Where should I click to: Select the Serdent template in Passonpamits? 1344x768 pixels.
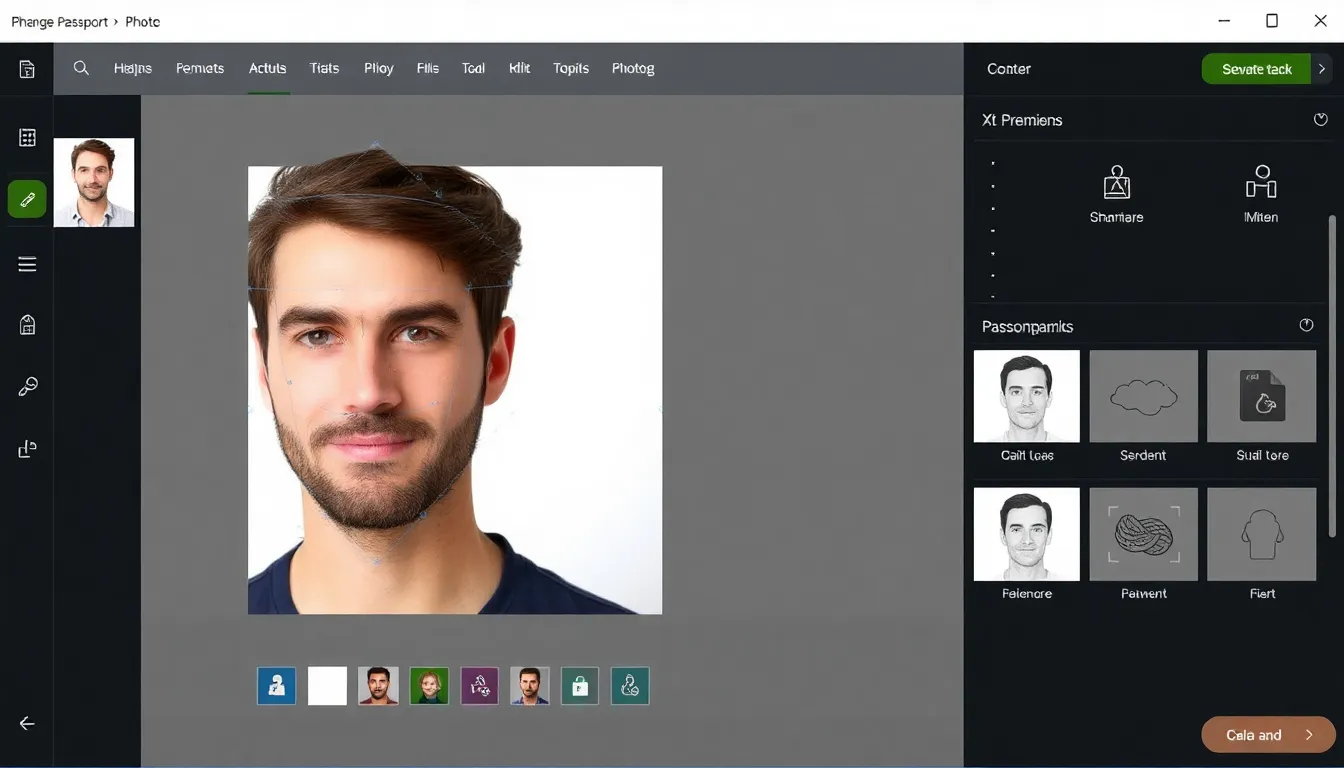[x=1143, y=396]
